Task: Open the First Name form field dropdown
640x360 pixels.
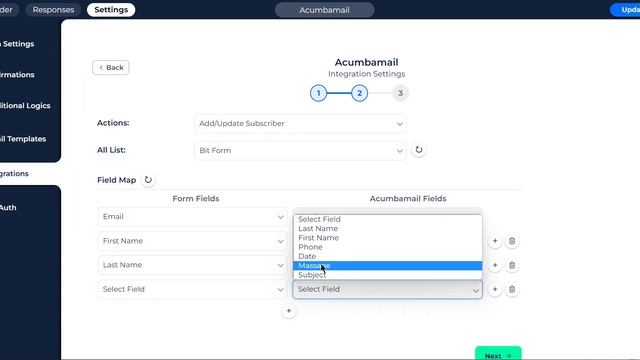Action: click(193, 241)
